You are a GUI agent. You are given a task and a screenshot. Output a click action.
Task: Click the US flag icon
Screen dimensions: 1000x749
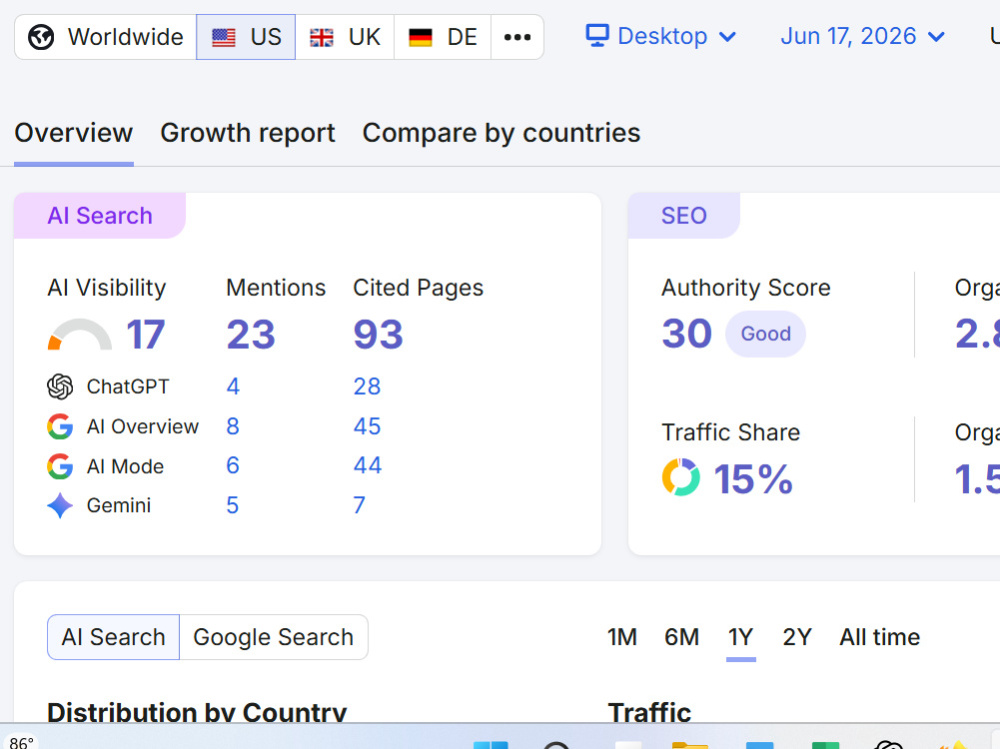(x=224, y=38)
